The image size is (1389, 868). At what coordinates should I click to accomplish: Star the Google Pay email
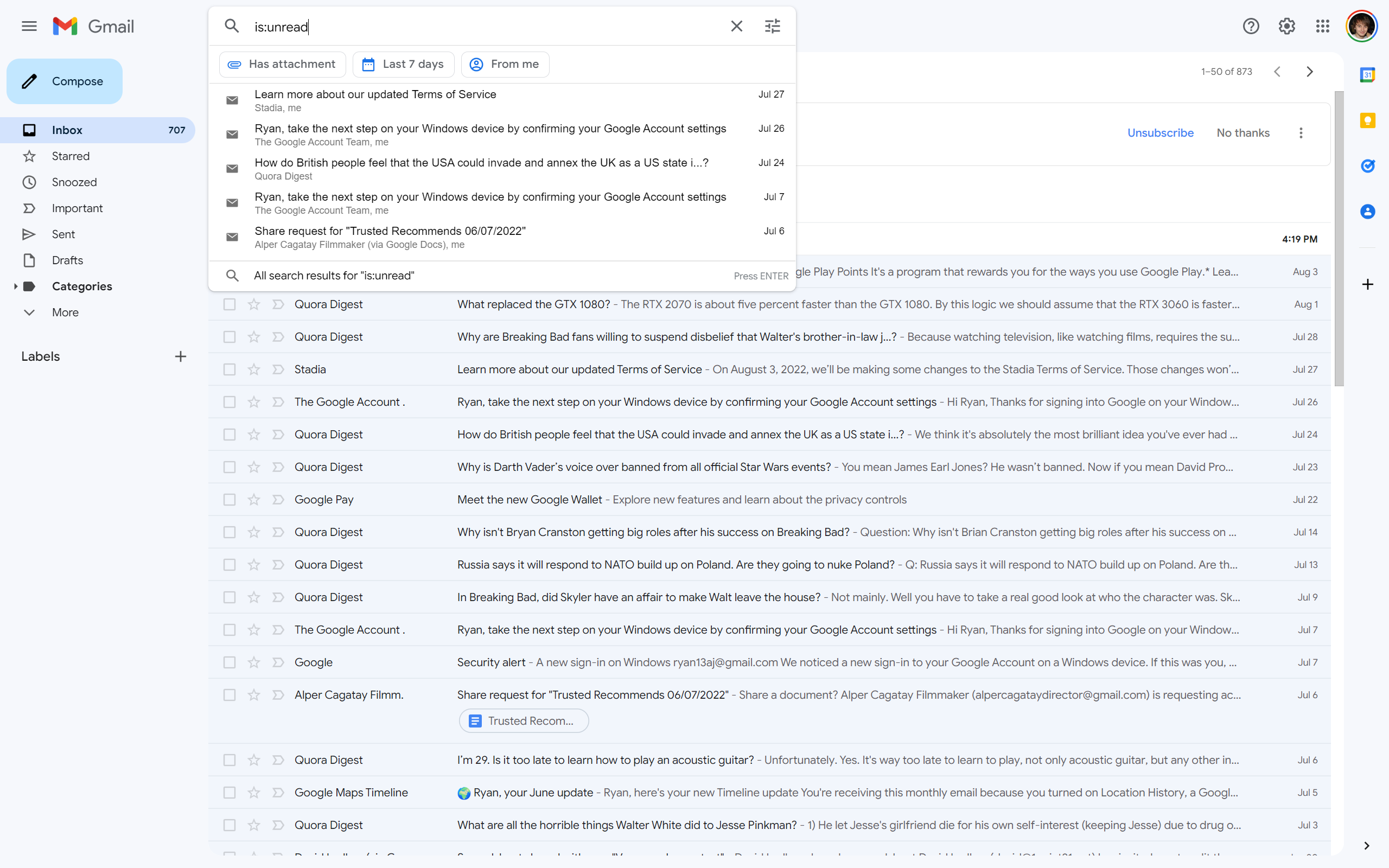[254, 500]
